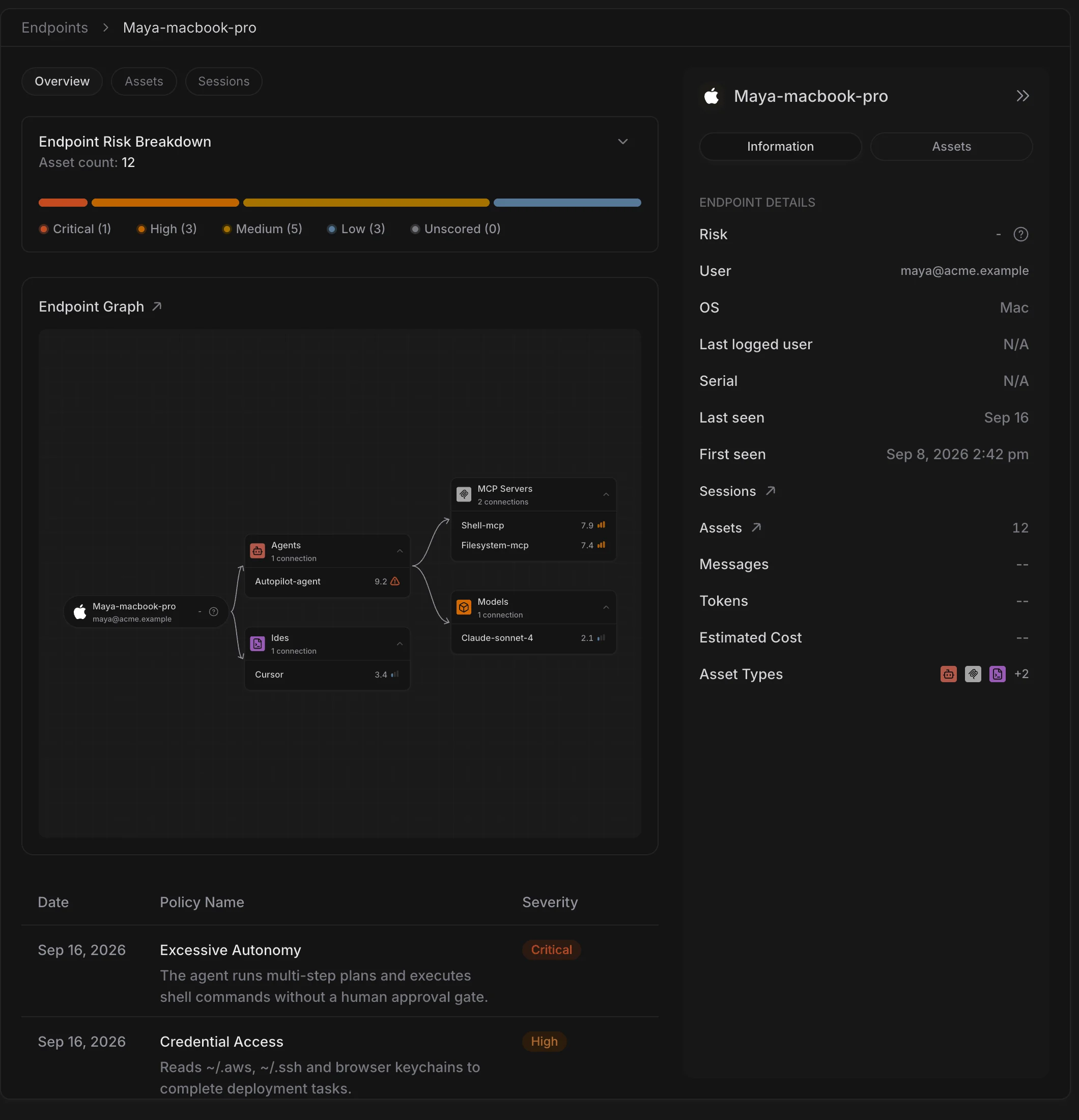Collapse the MCP Servers group
The image size is (1079, 1120).
tap(606, 495)
